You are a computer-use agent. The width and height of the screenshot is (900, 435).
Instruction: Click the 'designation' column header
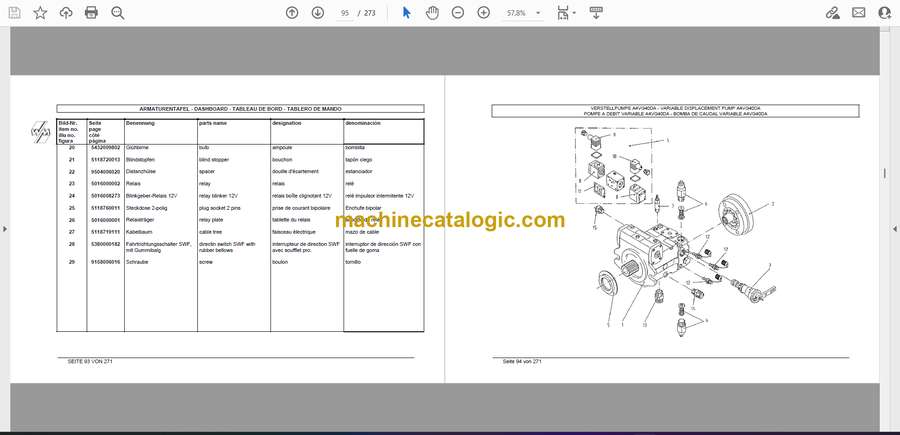pos(287,123)
